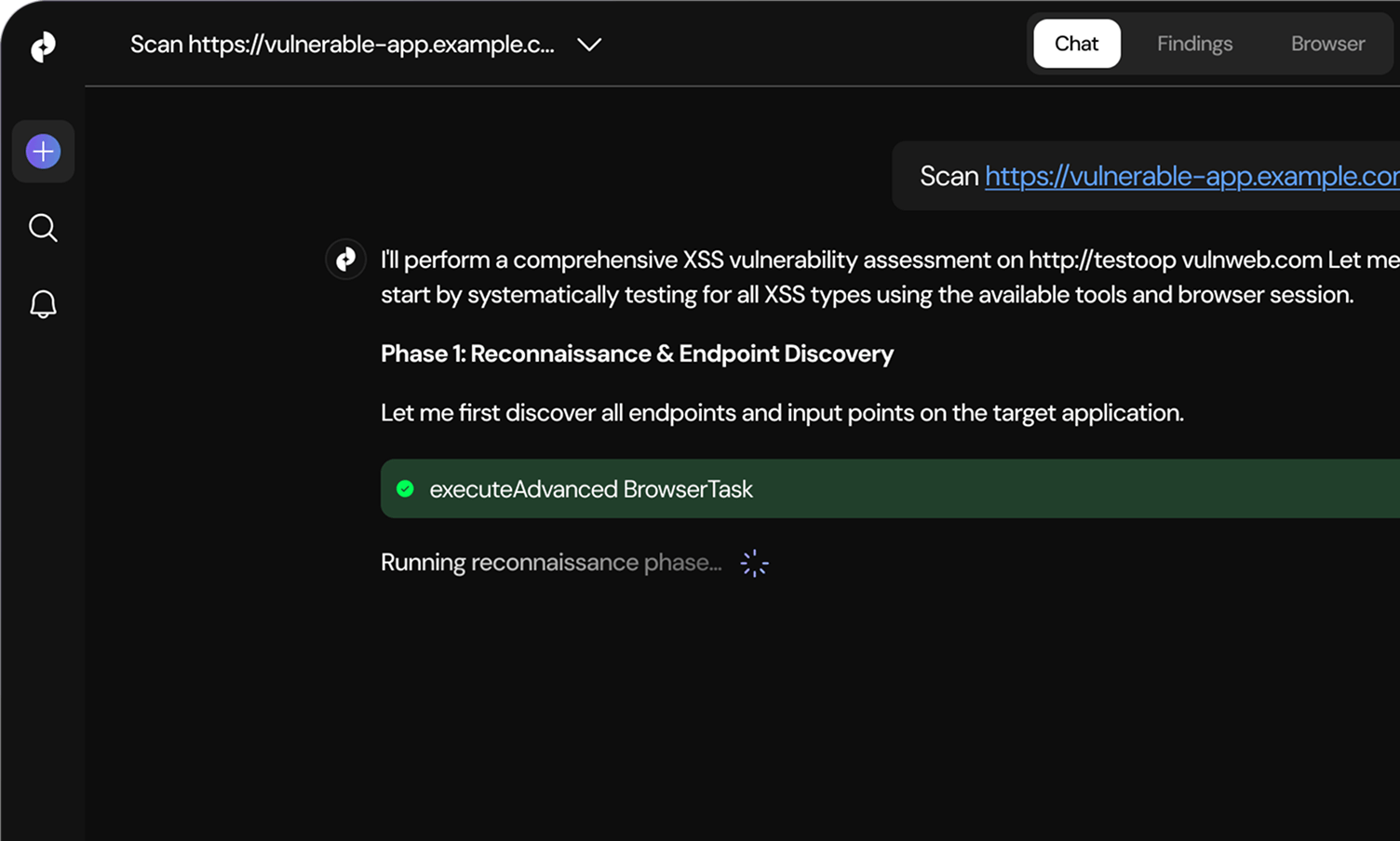
Task: Click the loading spinner after reconnaissance phase text
Action: coord(754,563)
